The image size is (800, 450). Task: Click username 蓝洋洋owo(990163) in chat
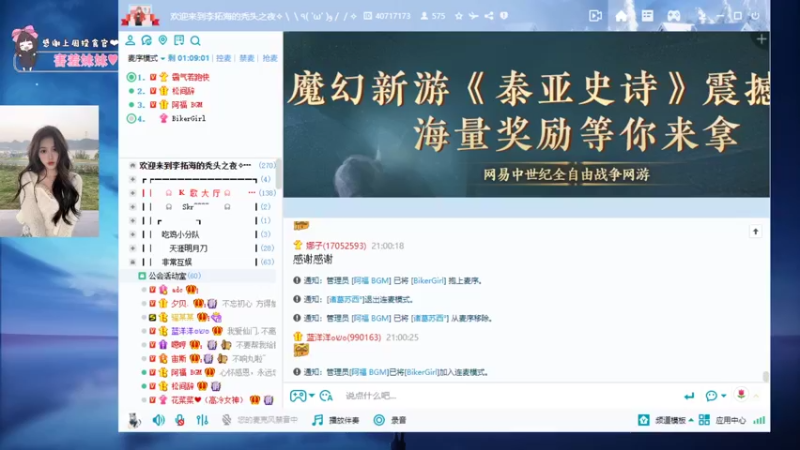click(x=343, y=337)
